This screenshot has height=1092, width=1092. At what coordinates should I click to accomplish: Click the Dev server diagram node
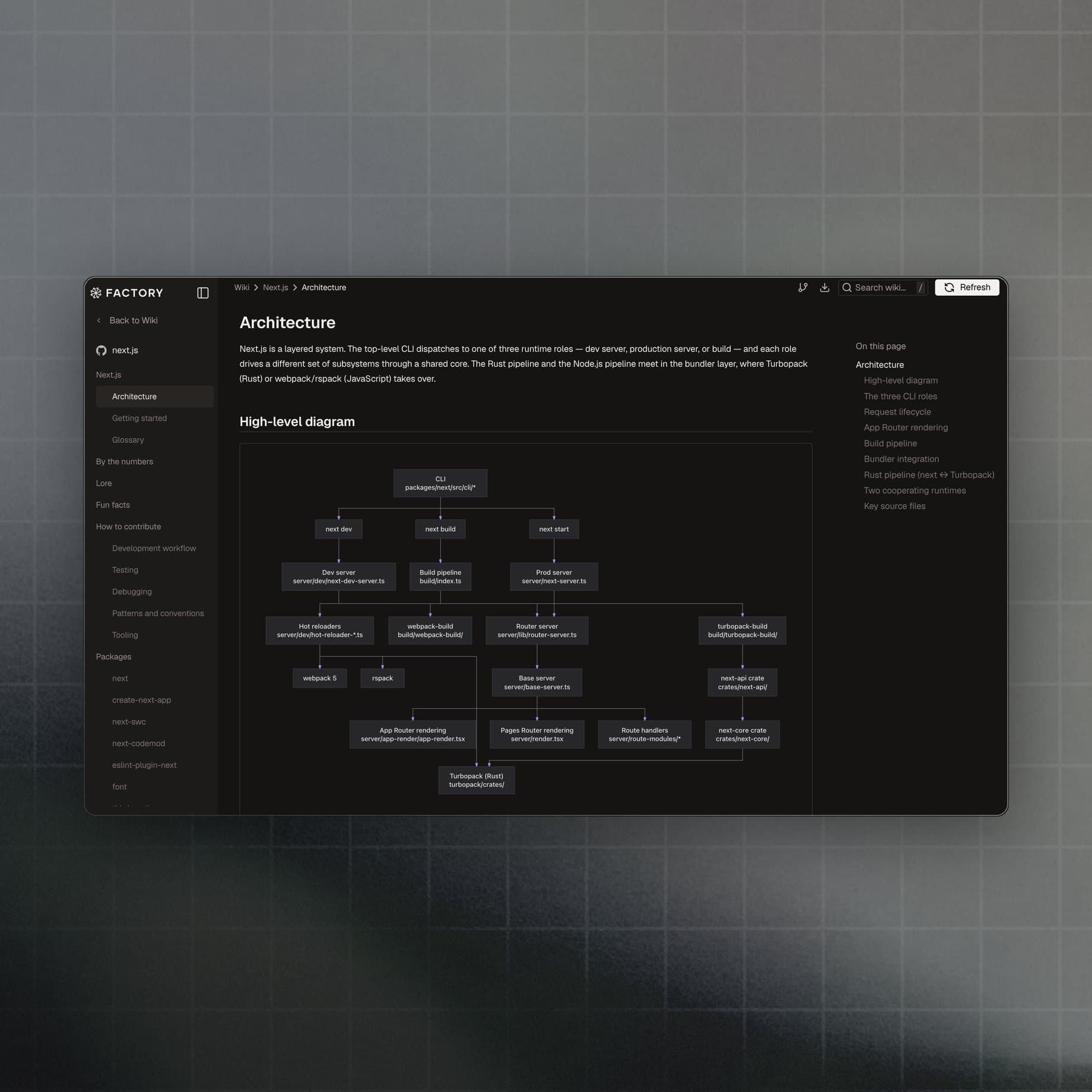338,576
